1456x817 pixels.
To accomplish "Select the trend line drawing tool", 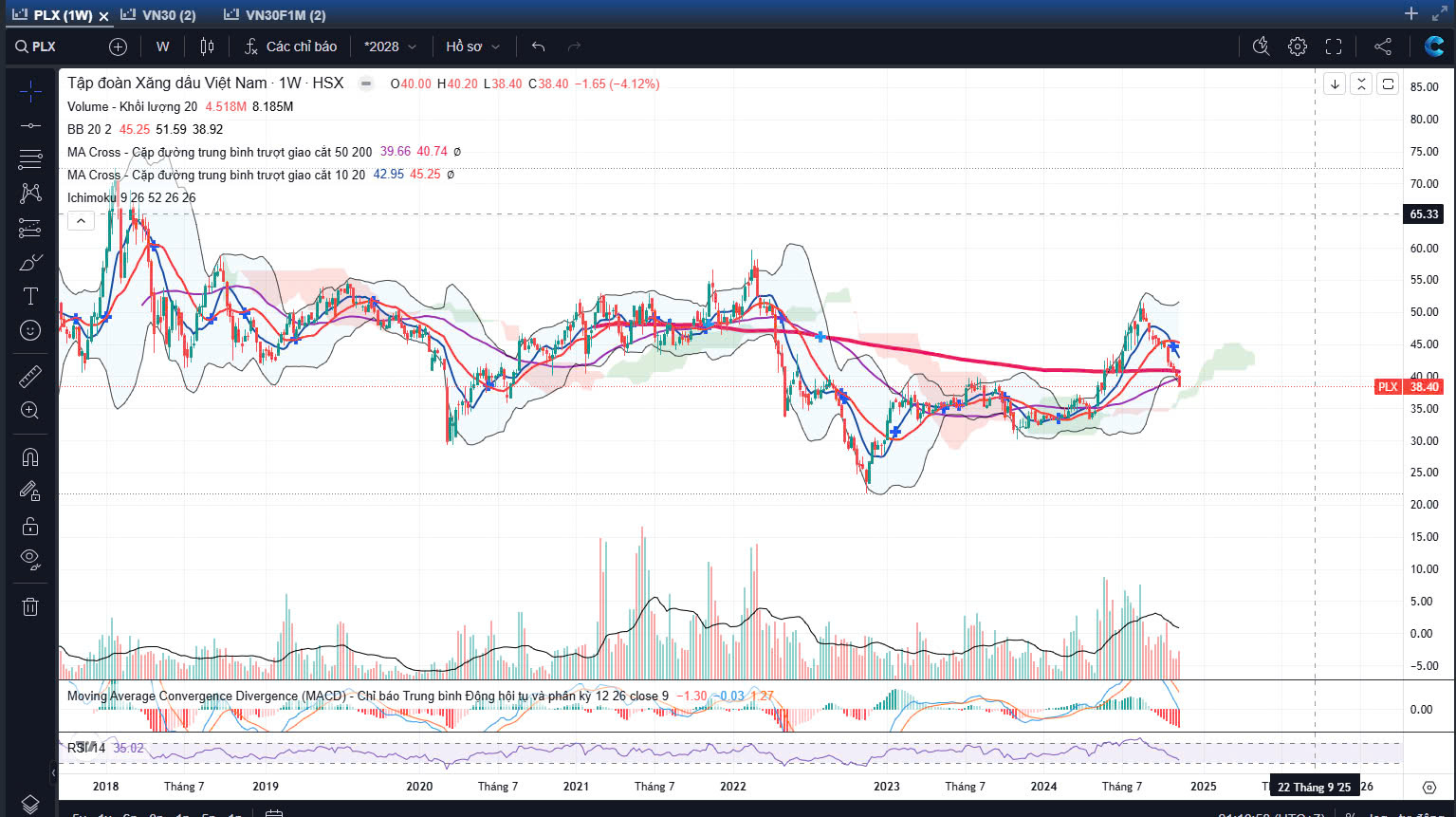I will click(x=30, y=125).
